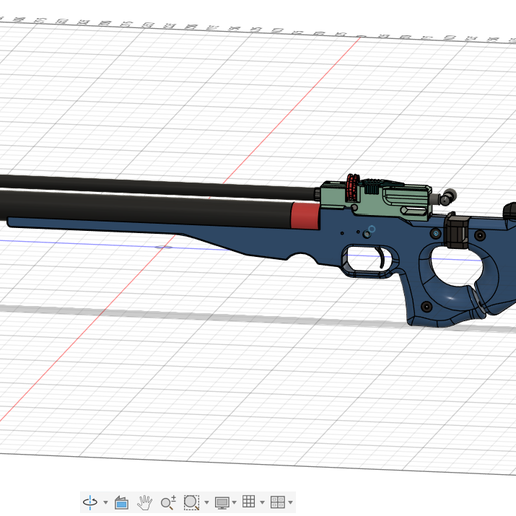Select the Orbit tool
The height and width of the screenshot is (516, 516).
tap(90, 502)
